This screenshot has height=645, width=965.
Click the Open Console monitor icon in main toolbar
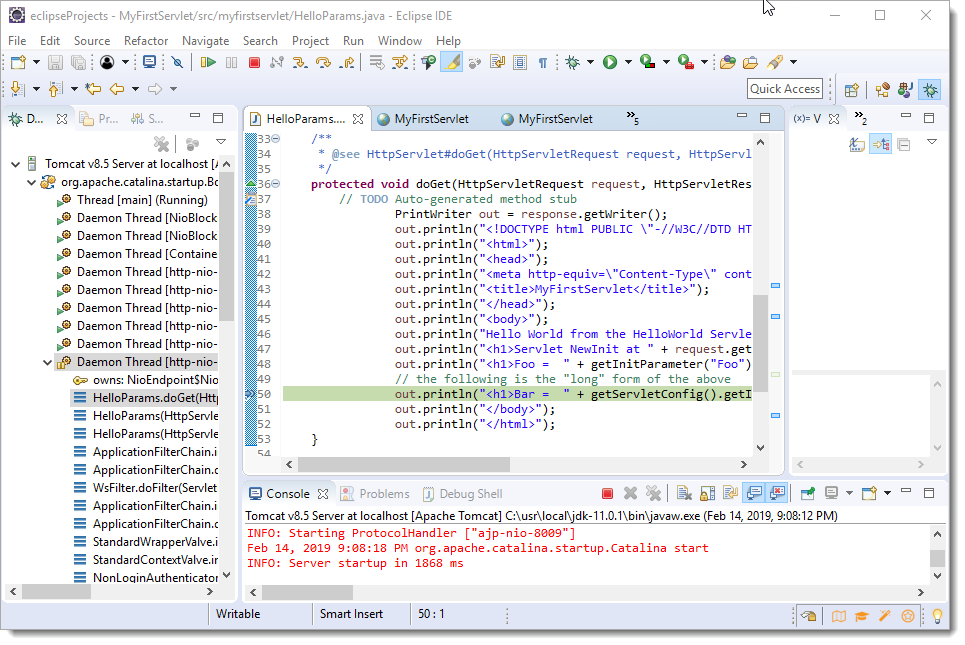point(149,62)
